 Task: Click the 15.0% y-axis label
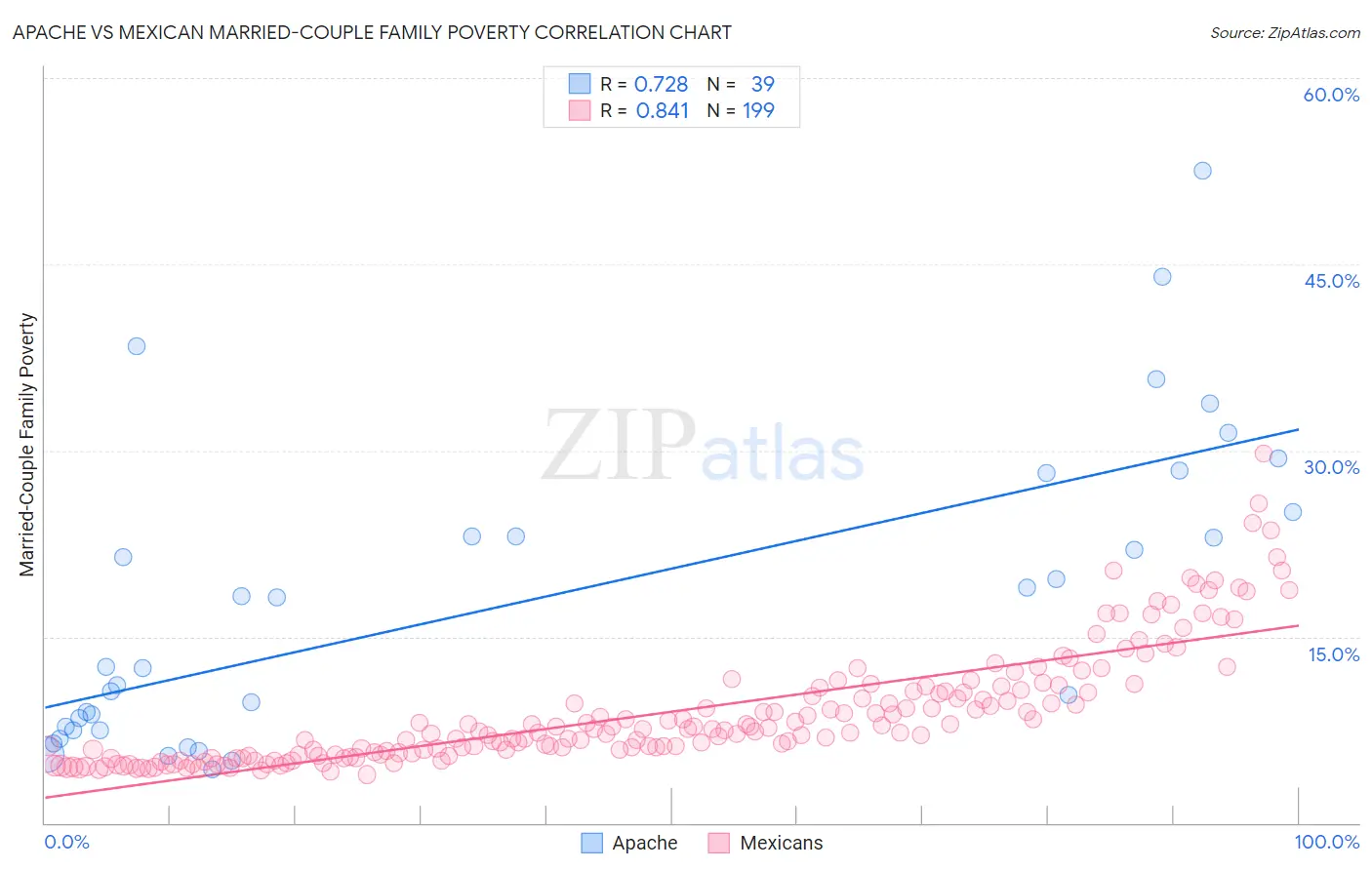pos(1333,654)
